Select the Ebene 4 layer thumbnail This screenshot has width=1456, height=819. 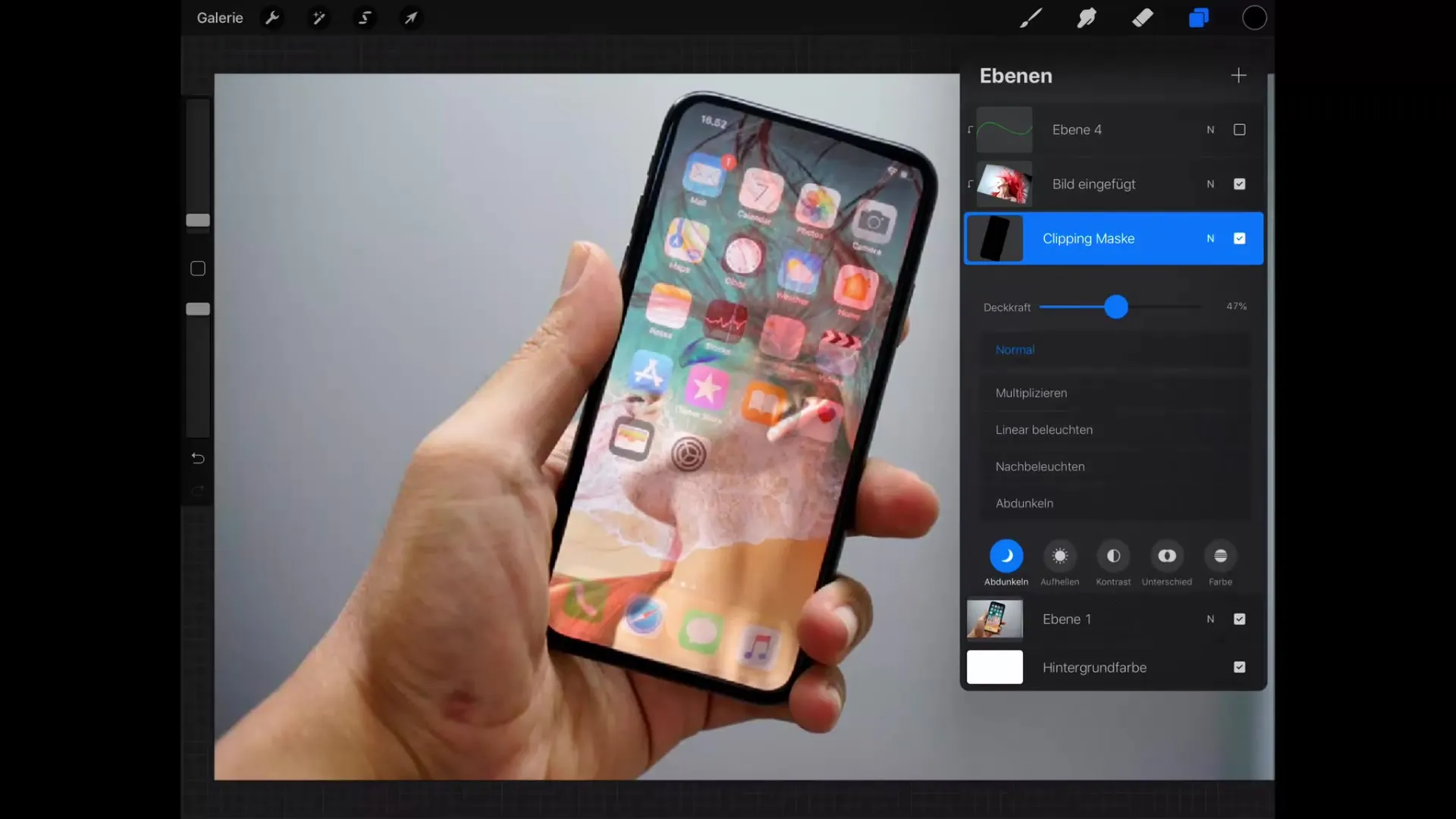click(x=1004, y=130)
